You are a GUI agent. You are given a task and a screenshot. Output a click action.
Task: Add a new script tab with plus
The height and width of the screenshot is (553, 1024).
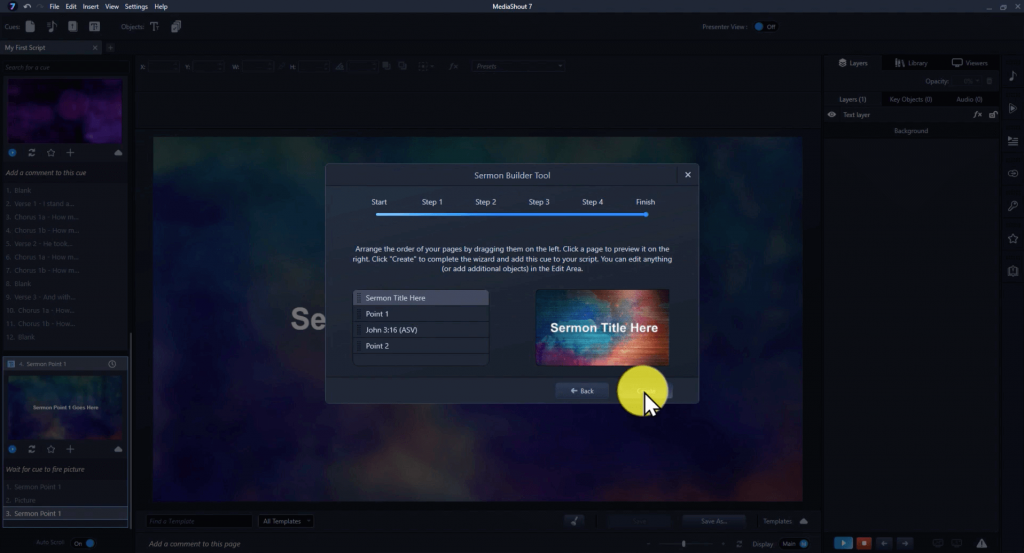pyautogui.click(x=110, y=48)
